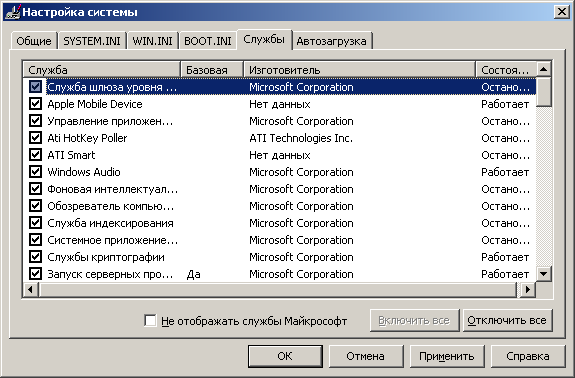Viewport: 575px width, 378px height.
Task: Select the 'Apple Mobile Device' row text
Action: [x=95, y=104]
